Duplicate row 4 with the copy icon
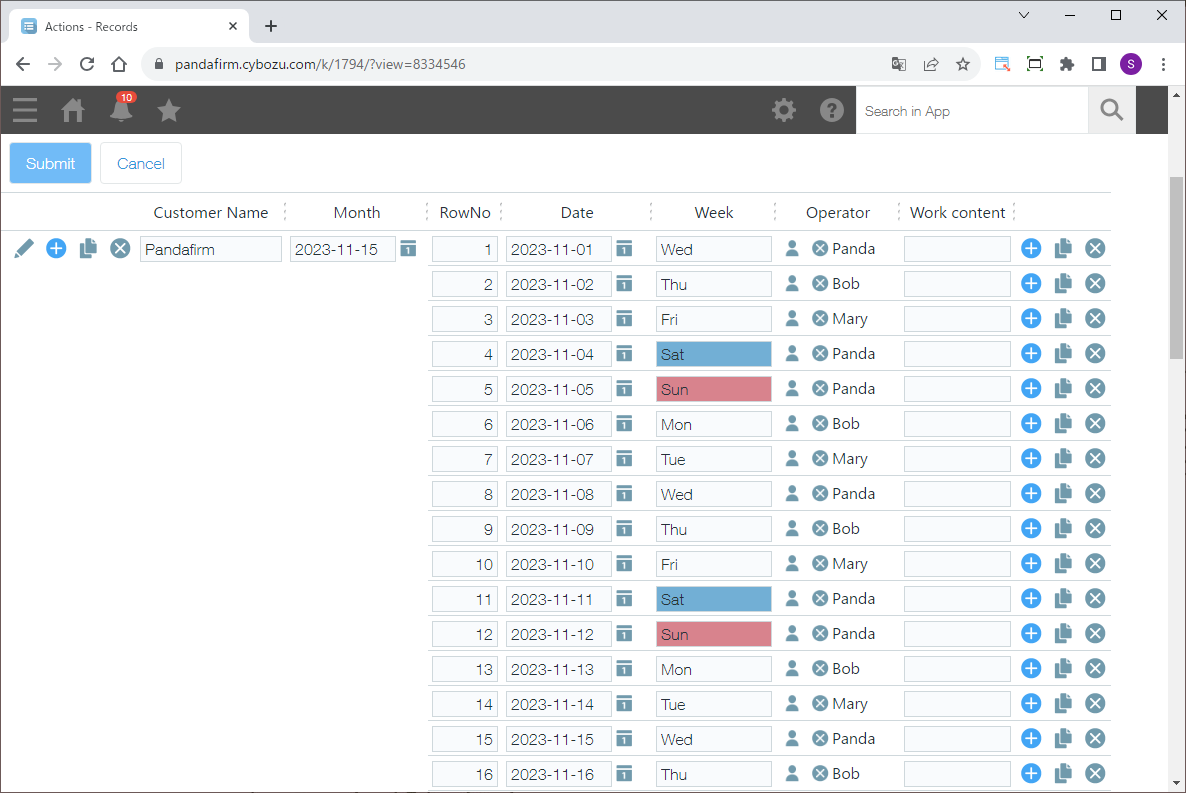 (1063, 354)
